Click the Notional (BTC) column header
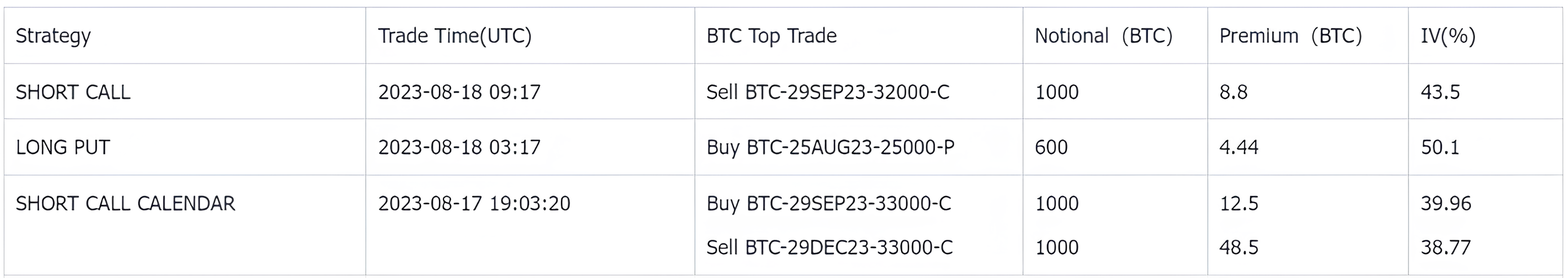1568x278 pixels. [1104, 36]
